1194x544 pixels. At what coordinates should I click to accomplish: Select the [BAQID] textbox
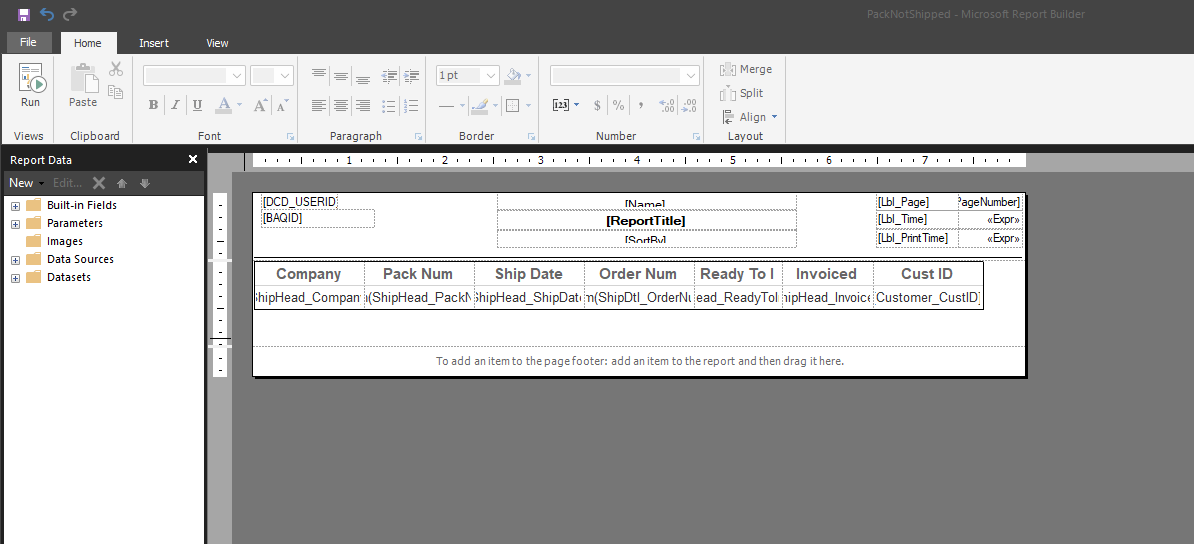(x=318, y=219)
